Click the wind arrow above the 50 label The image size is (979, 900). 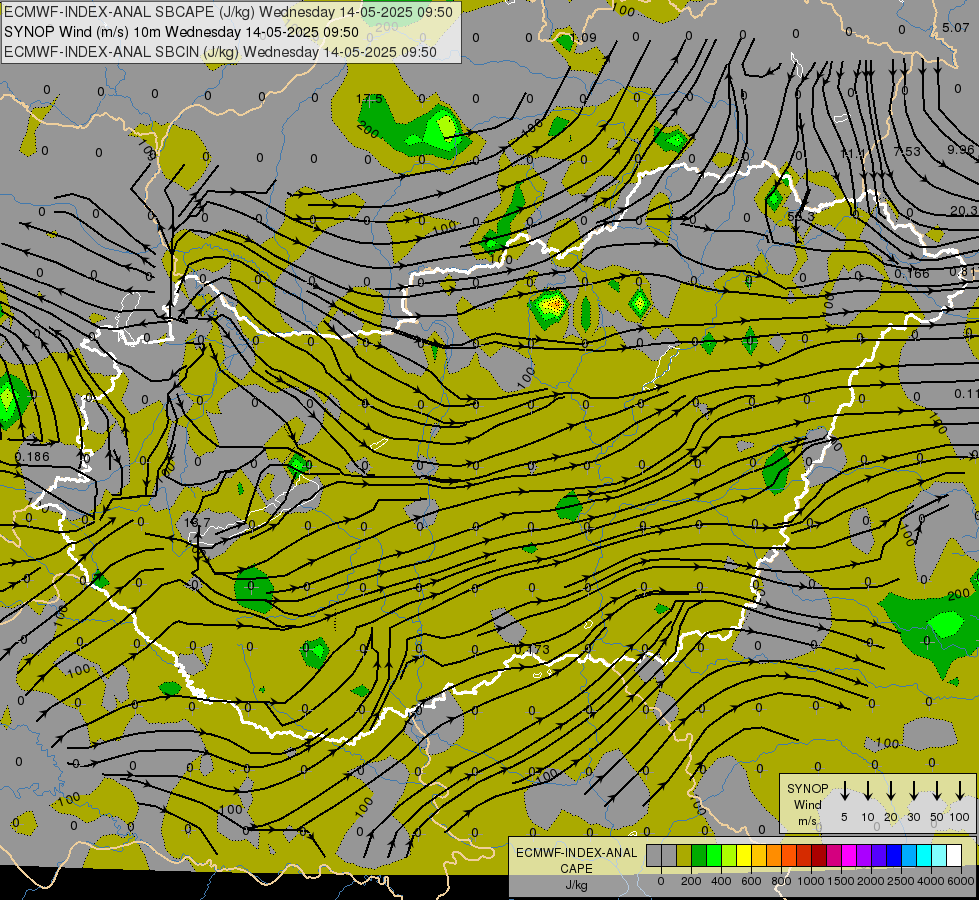click(x=937, y=791)
